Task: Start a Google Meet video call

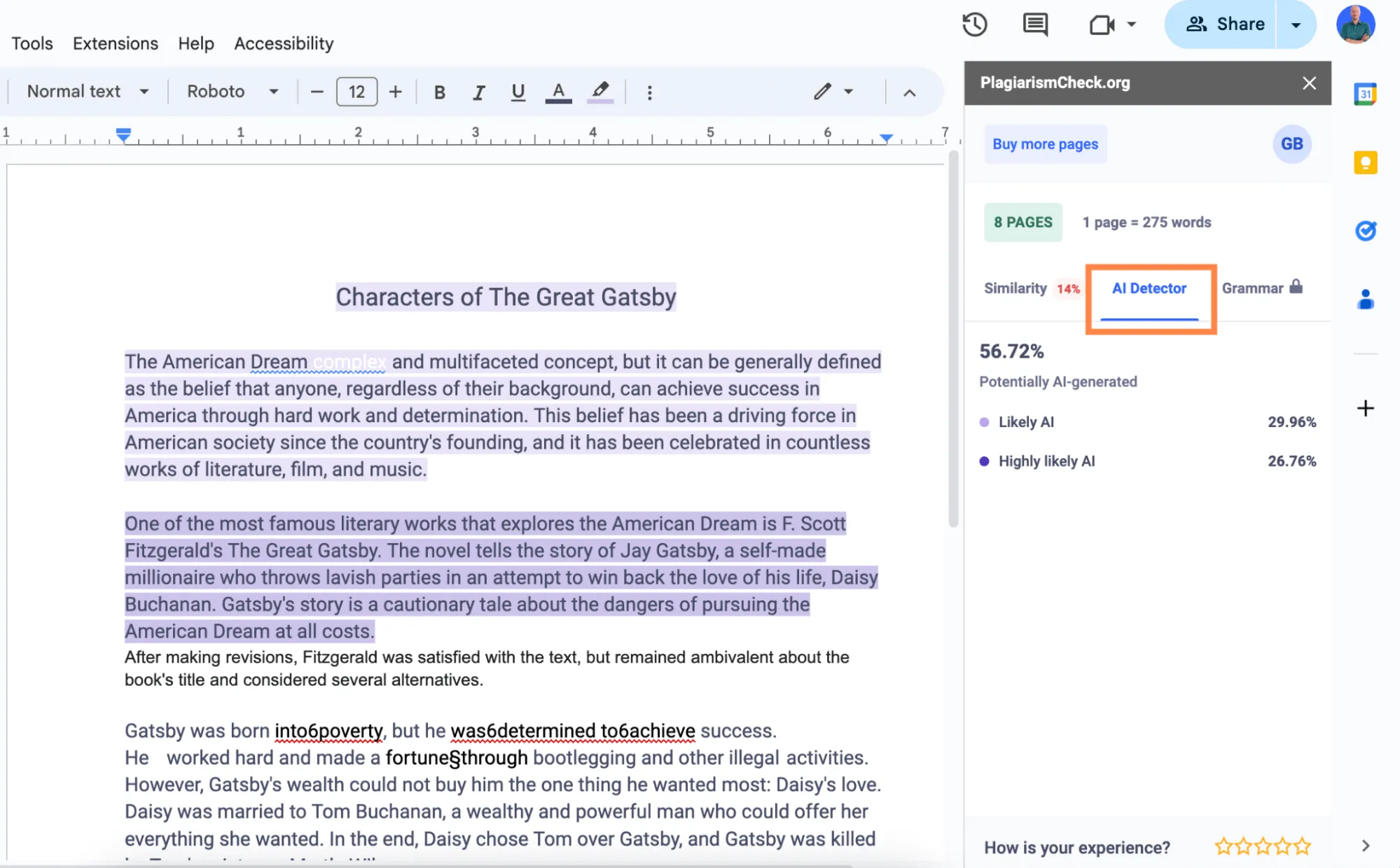Action: (1101, 24)
